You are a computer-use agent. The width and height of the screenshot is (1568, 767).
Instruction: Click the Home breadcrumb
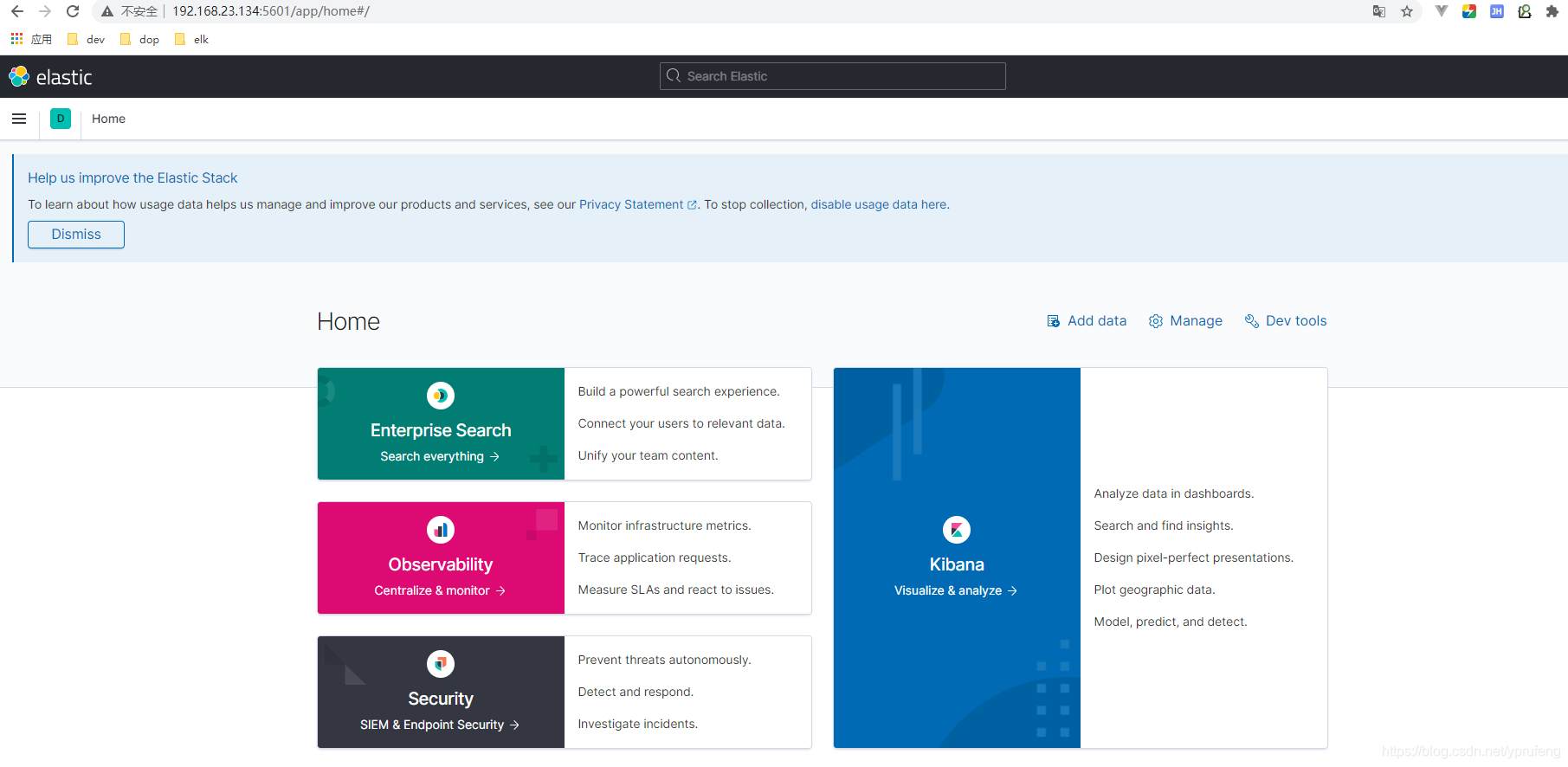click(108, 119)
